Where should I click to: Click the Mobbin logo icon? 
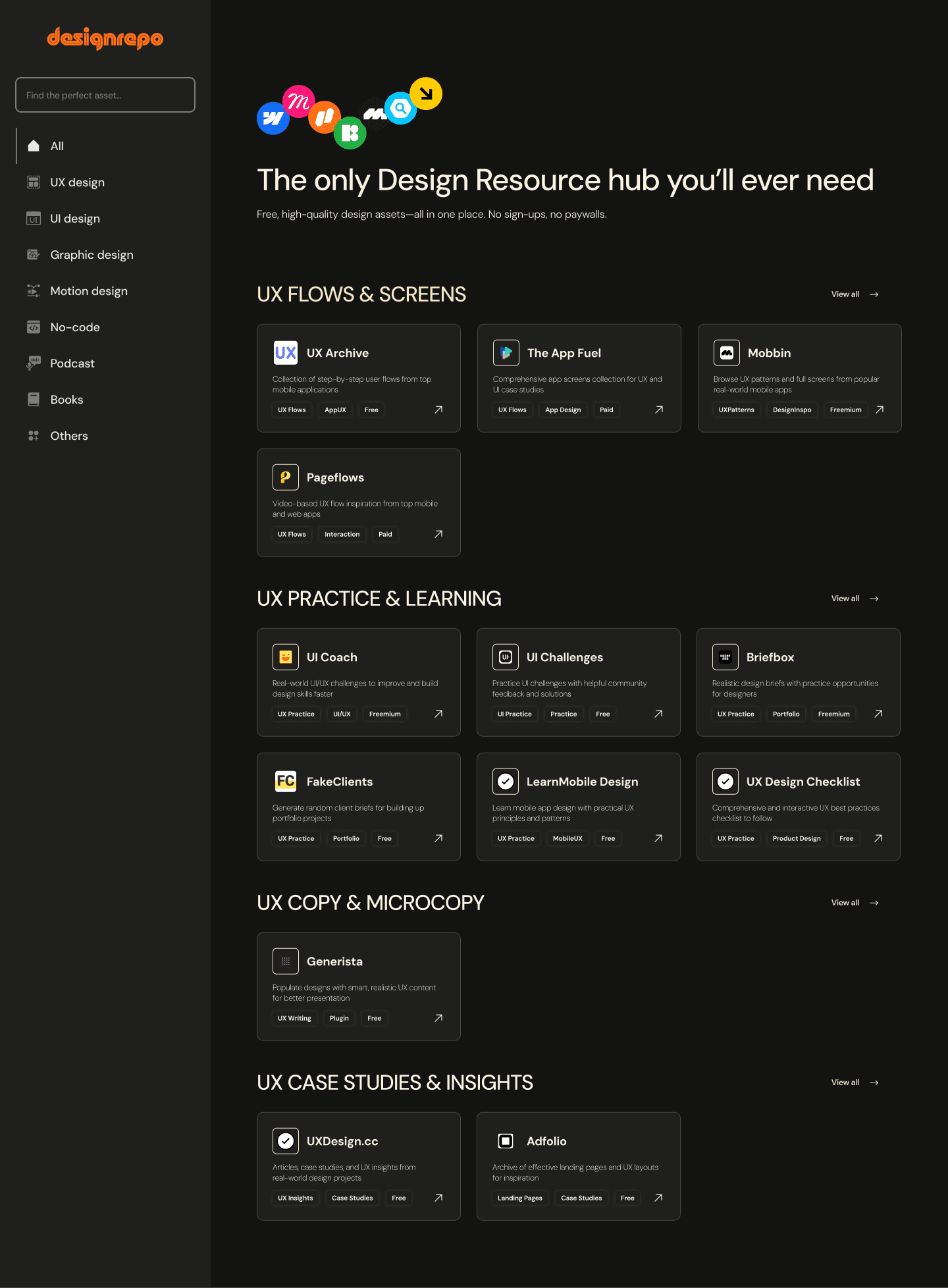click(x=727, y=353)
